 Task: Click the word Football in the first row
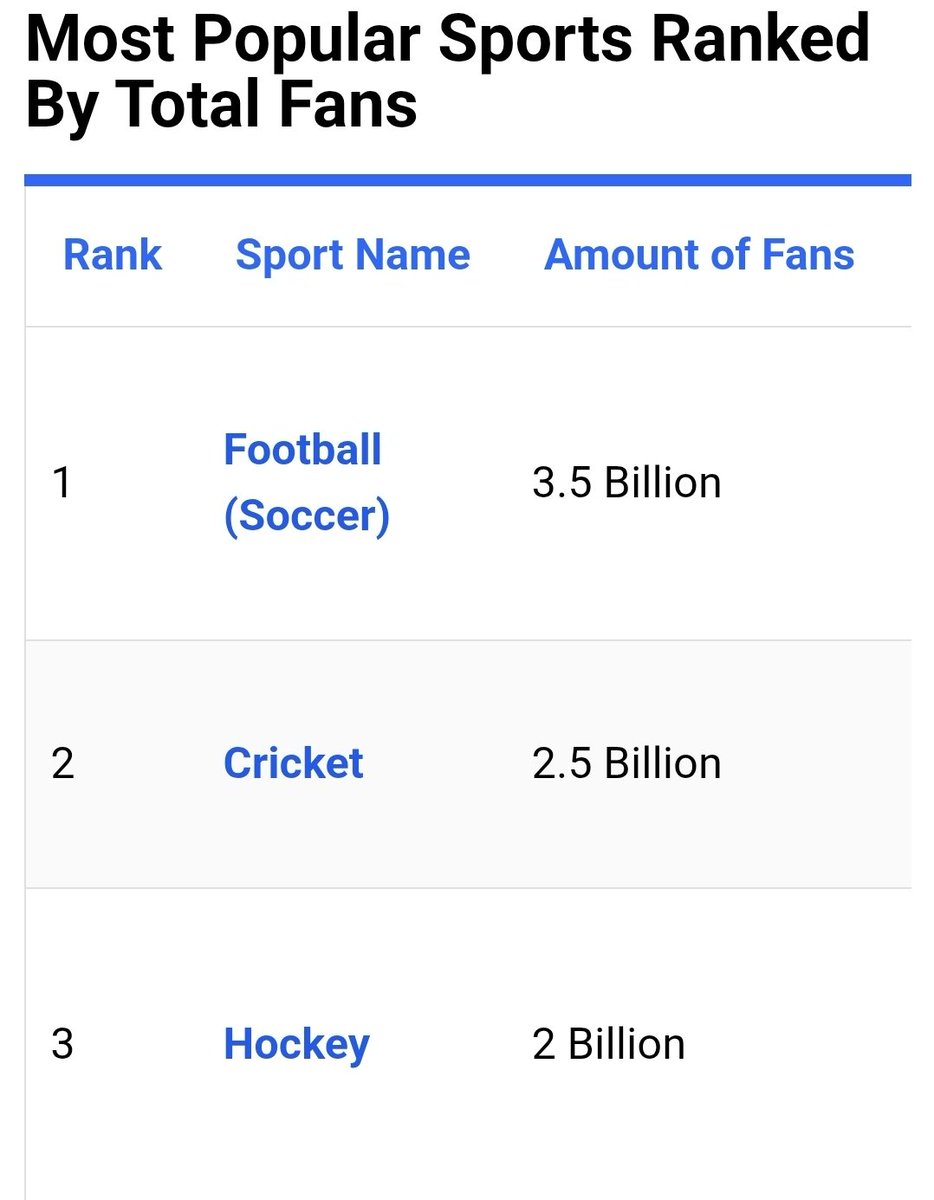click(303, 449)
